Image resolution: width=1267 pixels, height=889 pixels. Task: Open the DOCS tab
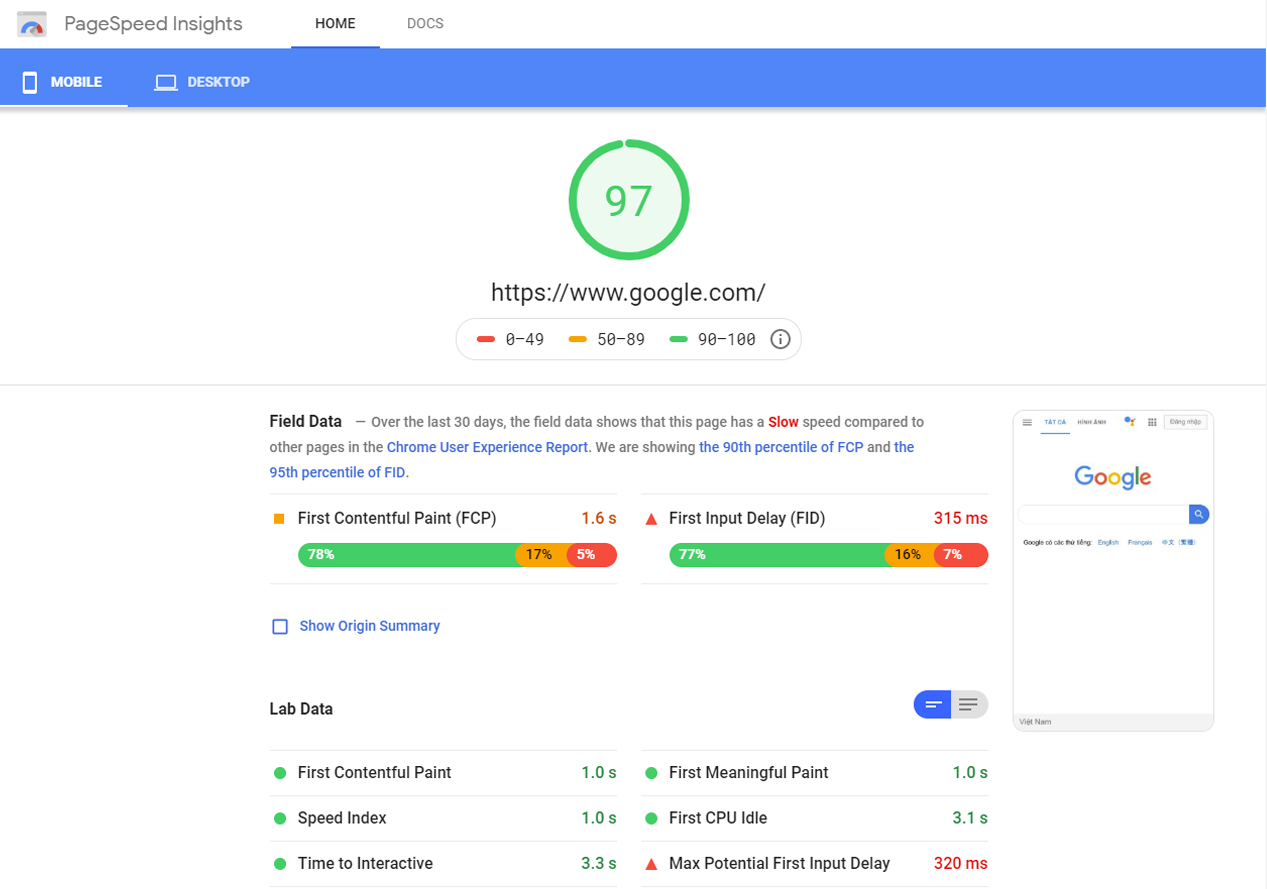425,24
